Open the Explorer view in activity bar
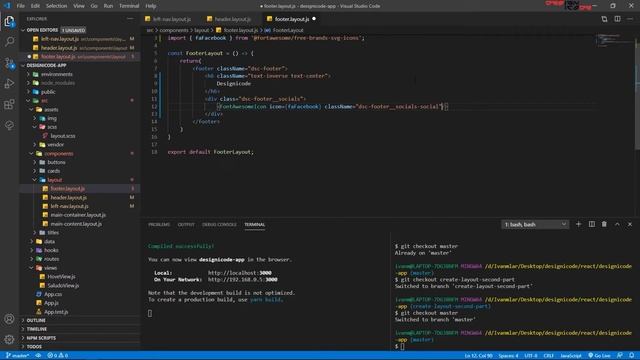Viewport: 640px width, 360px height. pyautogui.click(x=9, y=22)
